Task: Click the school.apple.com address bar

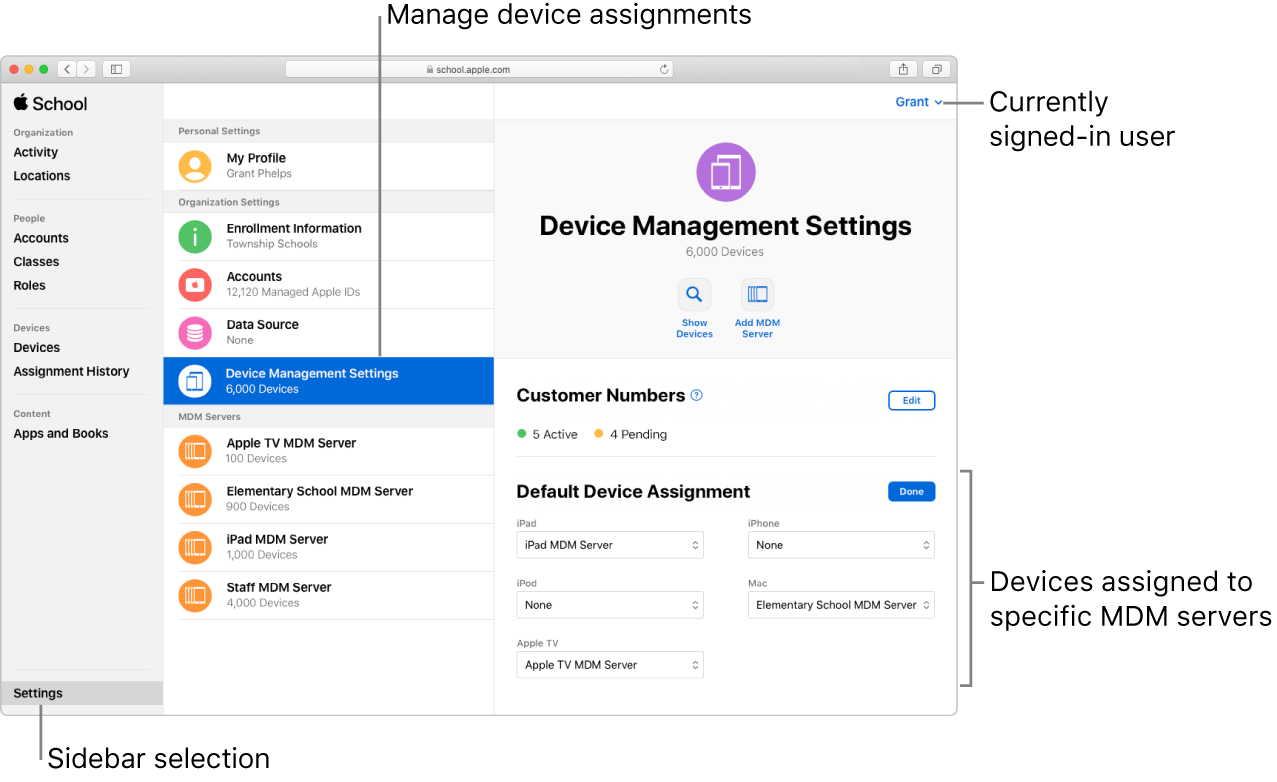Action: [x=479, y=70]
